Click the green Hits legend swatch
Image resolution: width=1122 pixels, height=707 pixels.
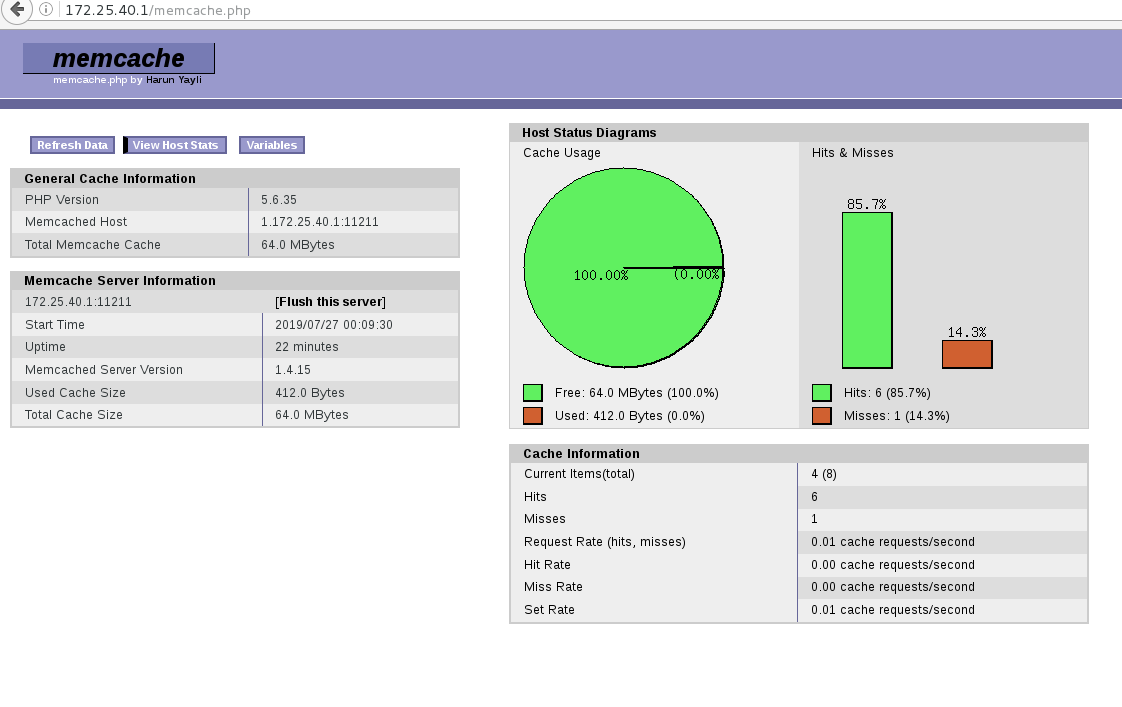pos(822,393)
